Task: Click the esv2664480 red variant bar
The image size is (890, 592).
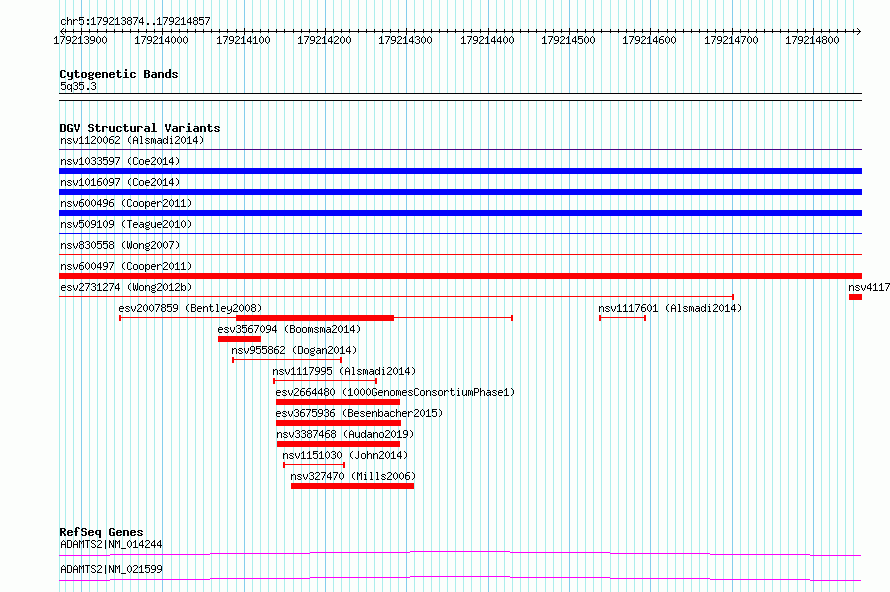Action: [x=338, y=402]
